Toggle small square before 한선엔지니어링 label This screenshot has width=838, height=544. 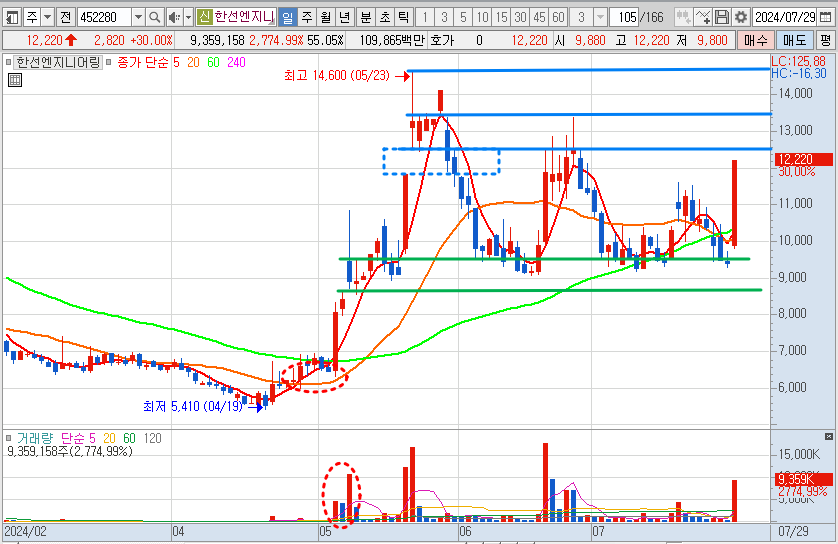[8, 63]
